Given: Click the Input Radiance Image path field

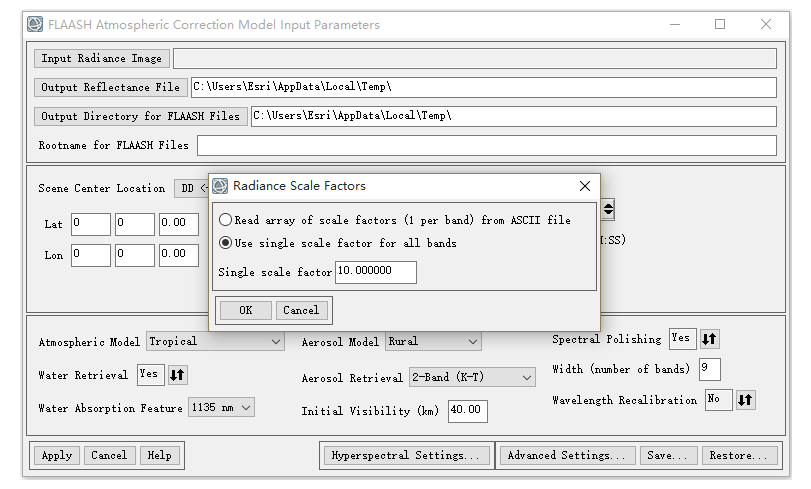Looking at the screenshot, I should click(x=475, y=58).
